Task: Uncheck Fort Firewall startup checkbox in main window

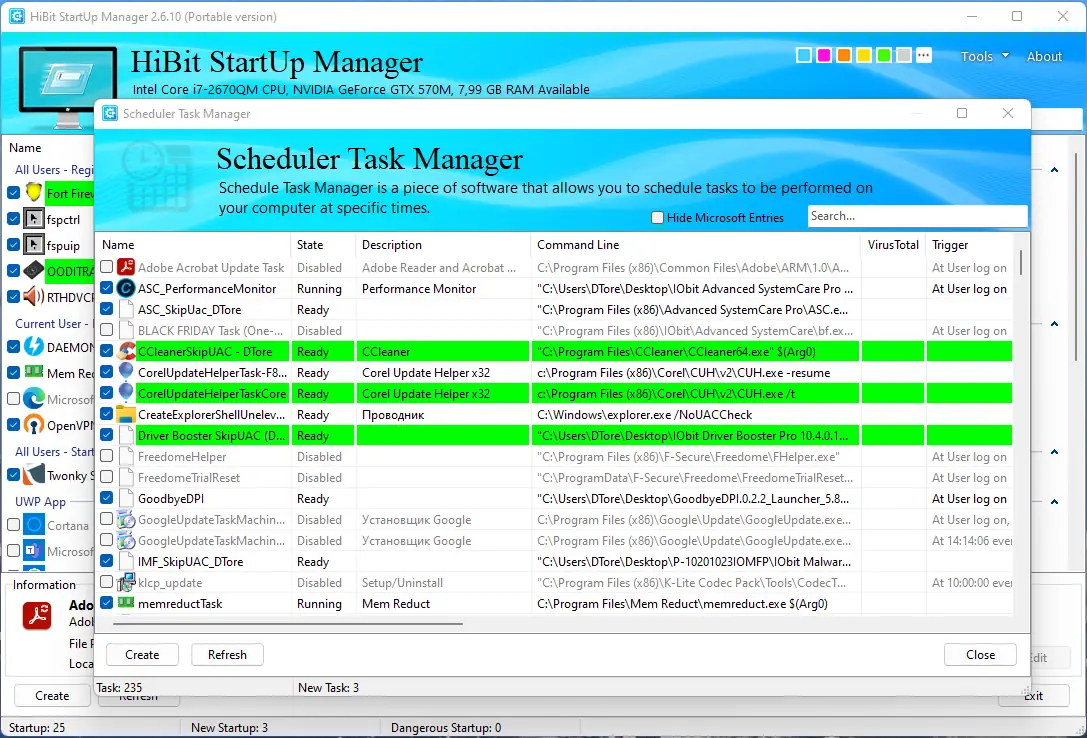Action: point(13,193)
